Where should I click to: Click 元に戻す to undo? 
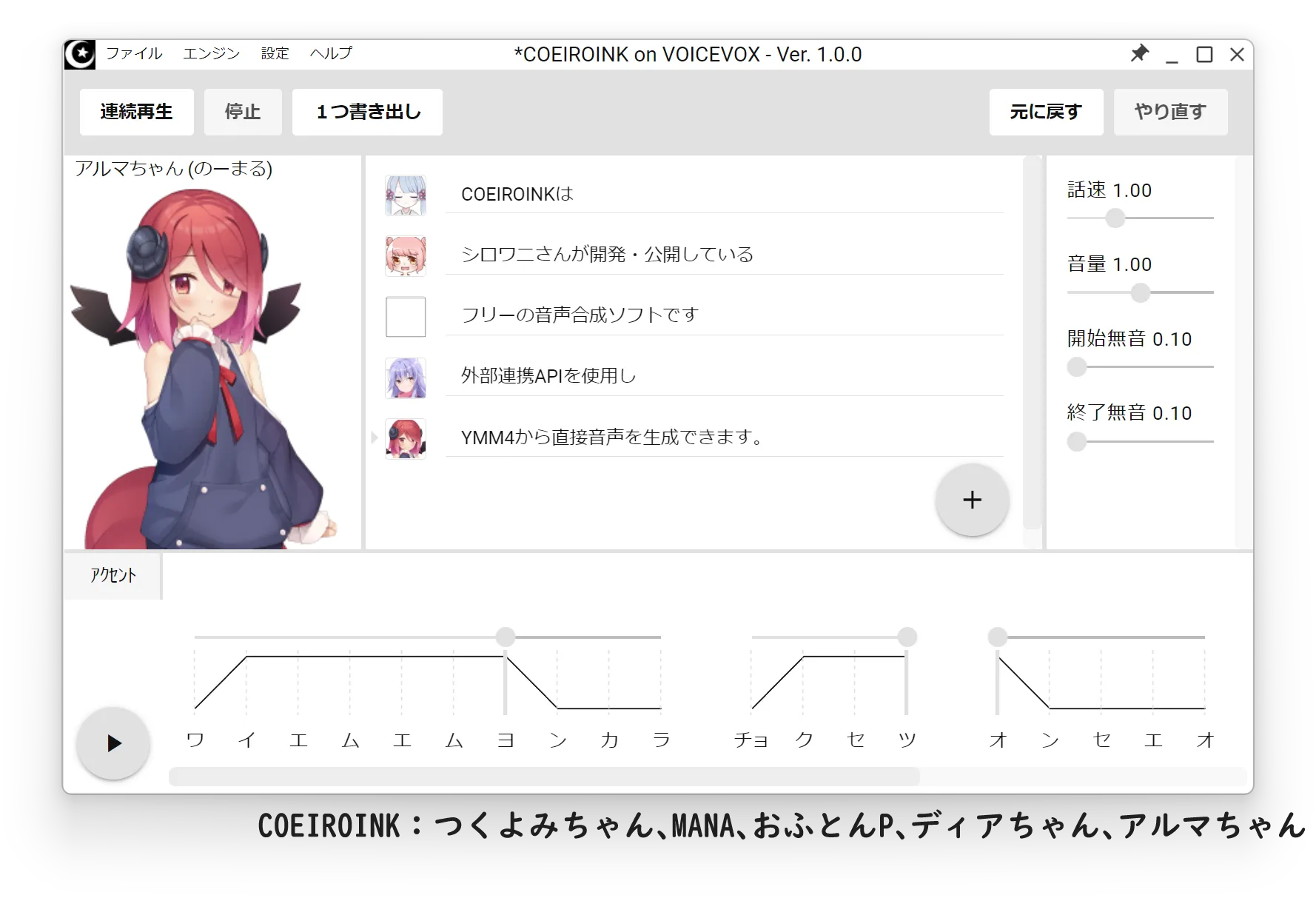1046,112
